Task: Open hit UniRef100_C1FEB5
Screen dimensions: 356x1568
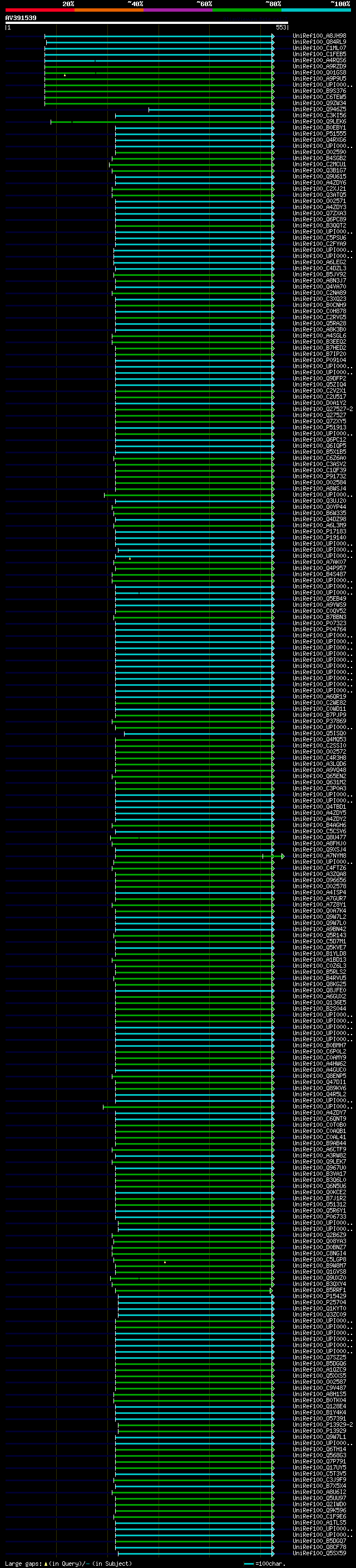Action: [x=319, y=54]
